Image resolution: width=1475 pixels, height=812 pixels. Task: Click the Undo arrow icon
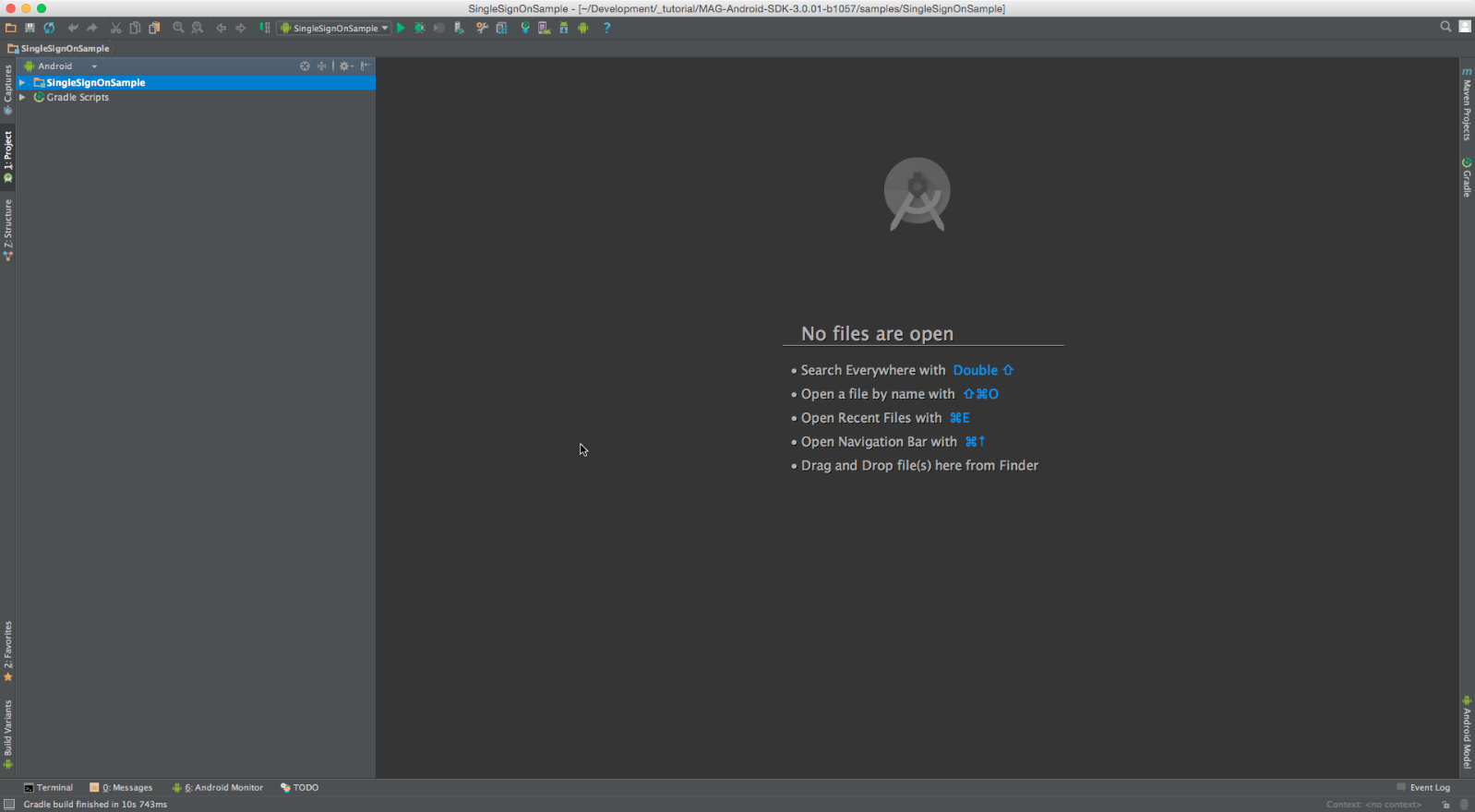click(x=73, y=28)
